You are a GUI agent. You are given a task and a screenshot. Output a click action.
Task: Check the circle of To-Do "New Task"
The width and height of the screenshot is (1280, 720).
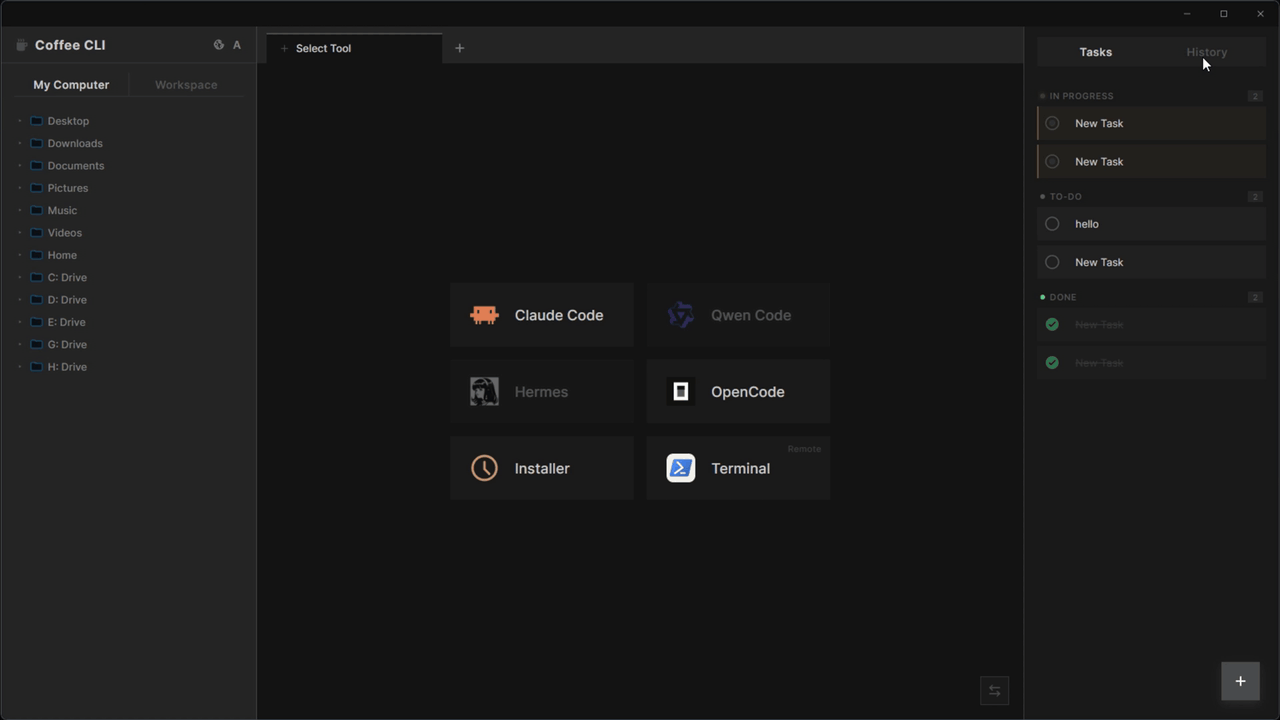click(1052, 262)
